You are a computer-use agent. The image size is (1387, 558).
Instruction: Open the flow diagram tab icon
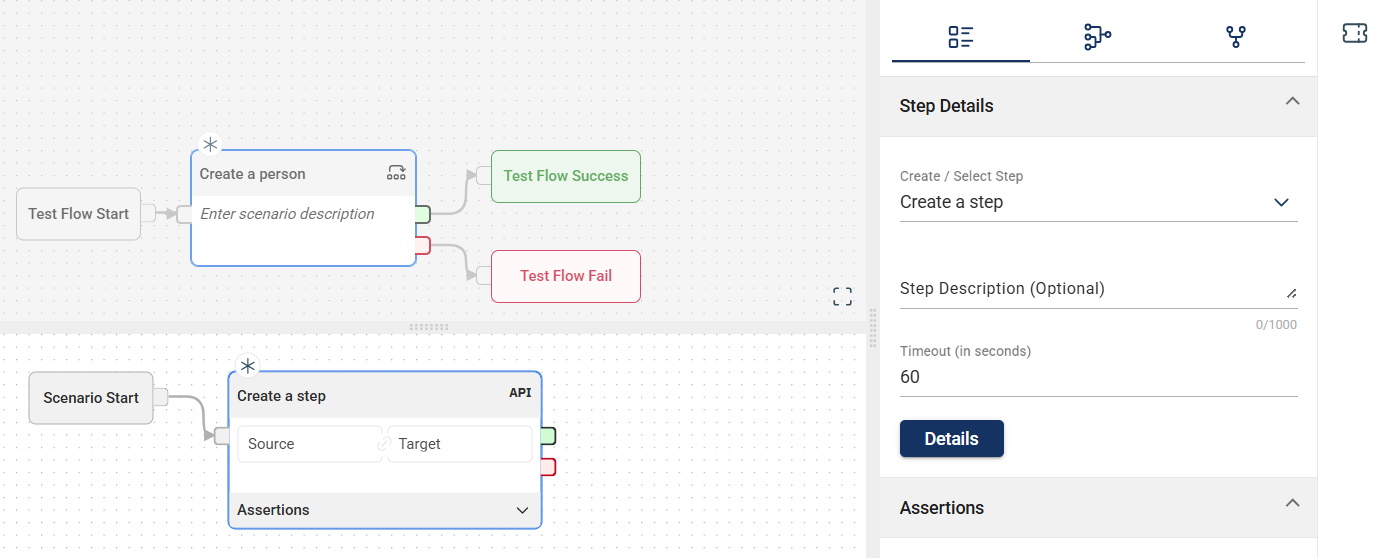pos(1097,37)
